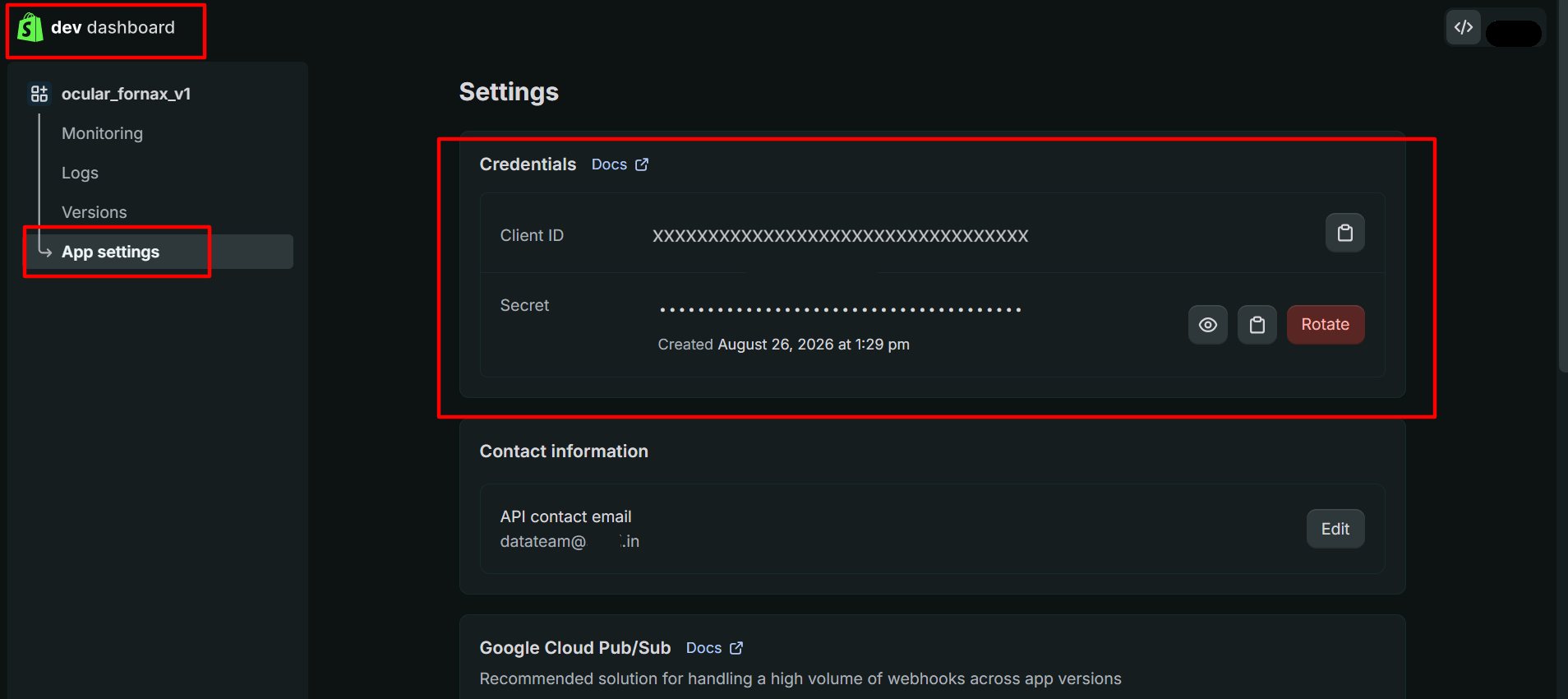Image resolution: width=1568 pixels, height=699 pixels.
Task: Go to Monitoring in the sidebar
Action: coord(102,133)
